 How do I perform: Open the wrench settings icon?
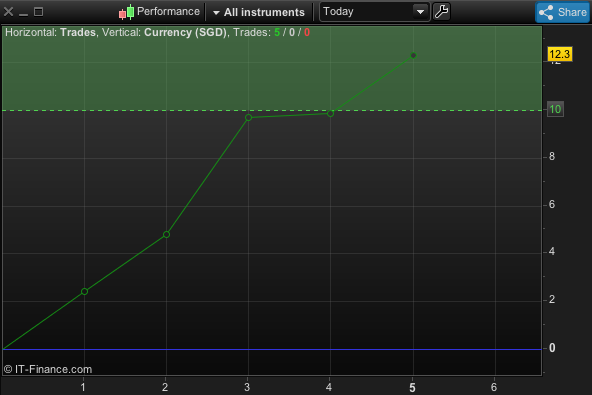441,12
